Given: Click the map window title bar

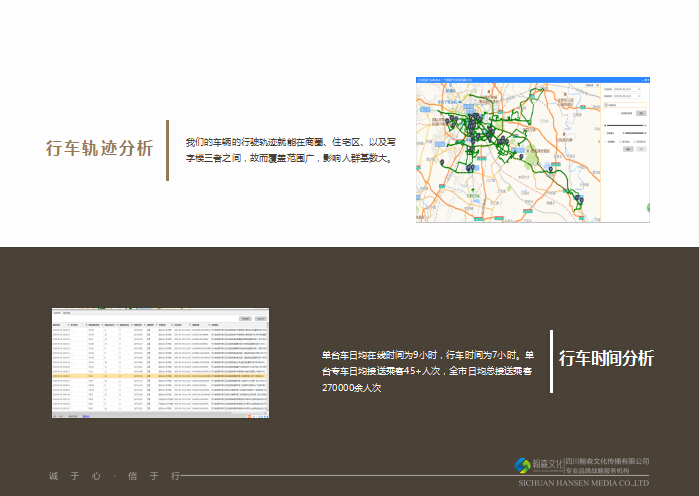Looking at the screenshot, I should coord(532,78).
